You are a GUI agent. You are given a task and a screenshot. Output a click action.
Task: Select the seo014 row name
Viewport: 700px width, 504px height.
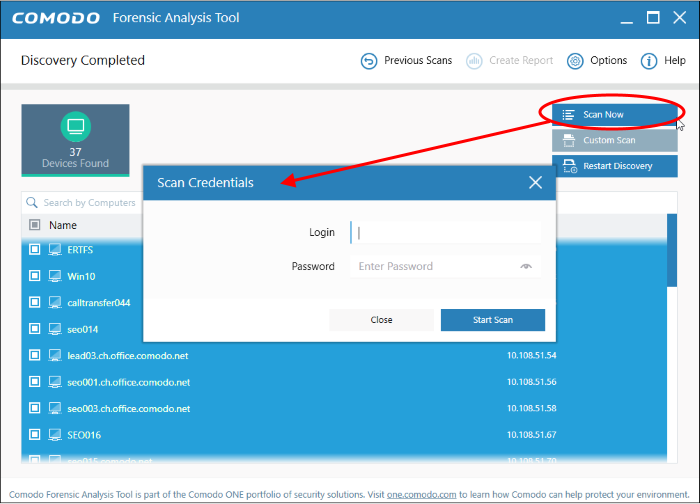coord(83,329)
